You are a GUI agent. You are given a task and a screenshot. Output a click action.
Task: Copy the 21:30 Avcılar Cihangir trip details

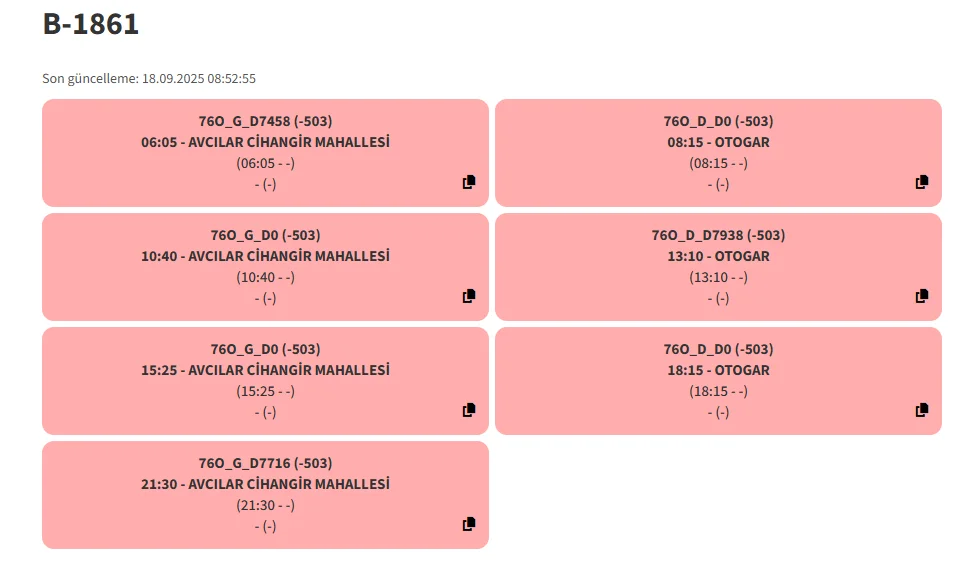click(469, 524)
